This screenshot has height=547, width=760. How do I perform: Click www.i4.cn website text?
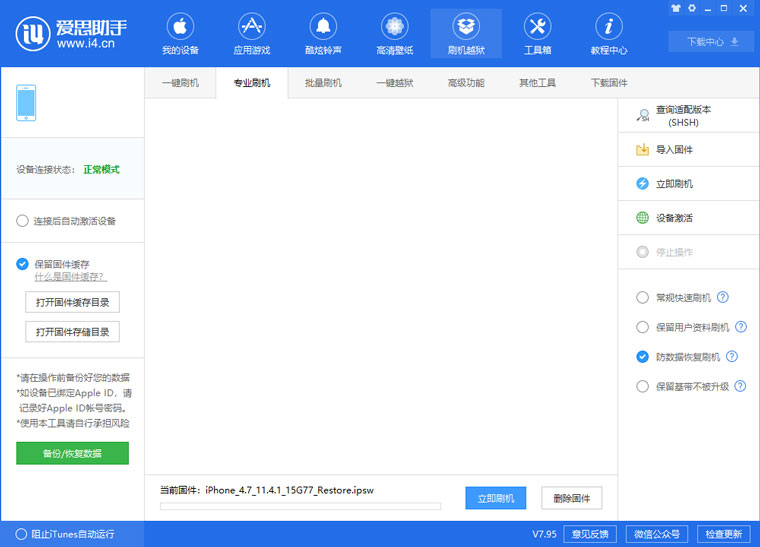[86, 43]
